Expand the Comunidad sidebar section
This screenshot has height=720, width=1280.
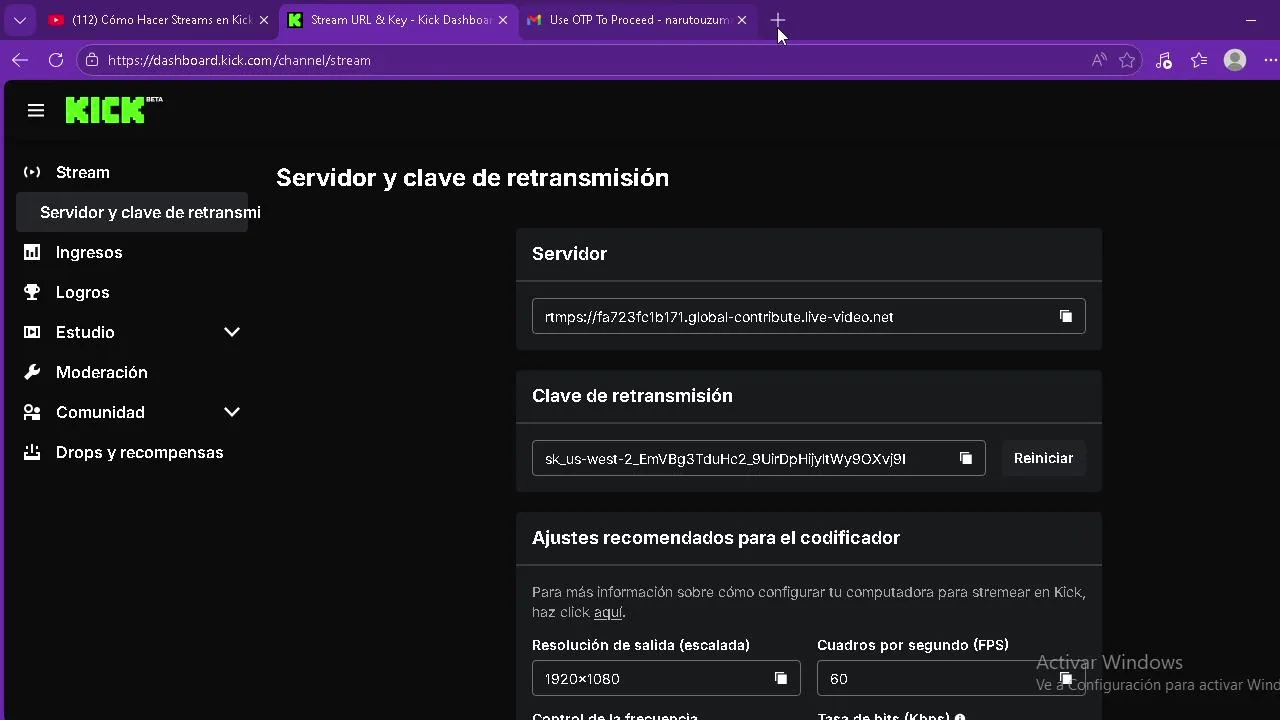pos(232,412)
